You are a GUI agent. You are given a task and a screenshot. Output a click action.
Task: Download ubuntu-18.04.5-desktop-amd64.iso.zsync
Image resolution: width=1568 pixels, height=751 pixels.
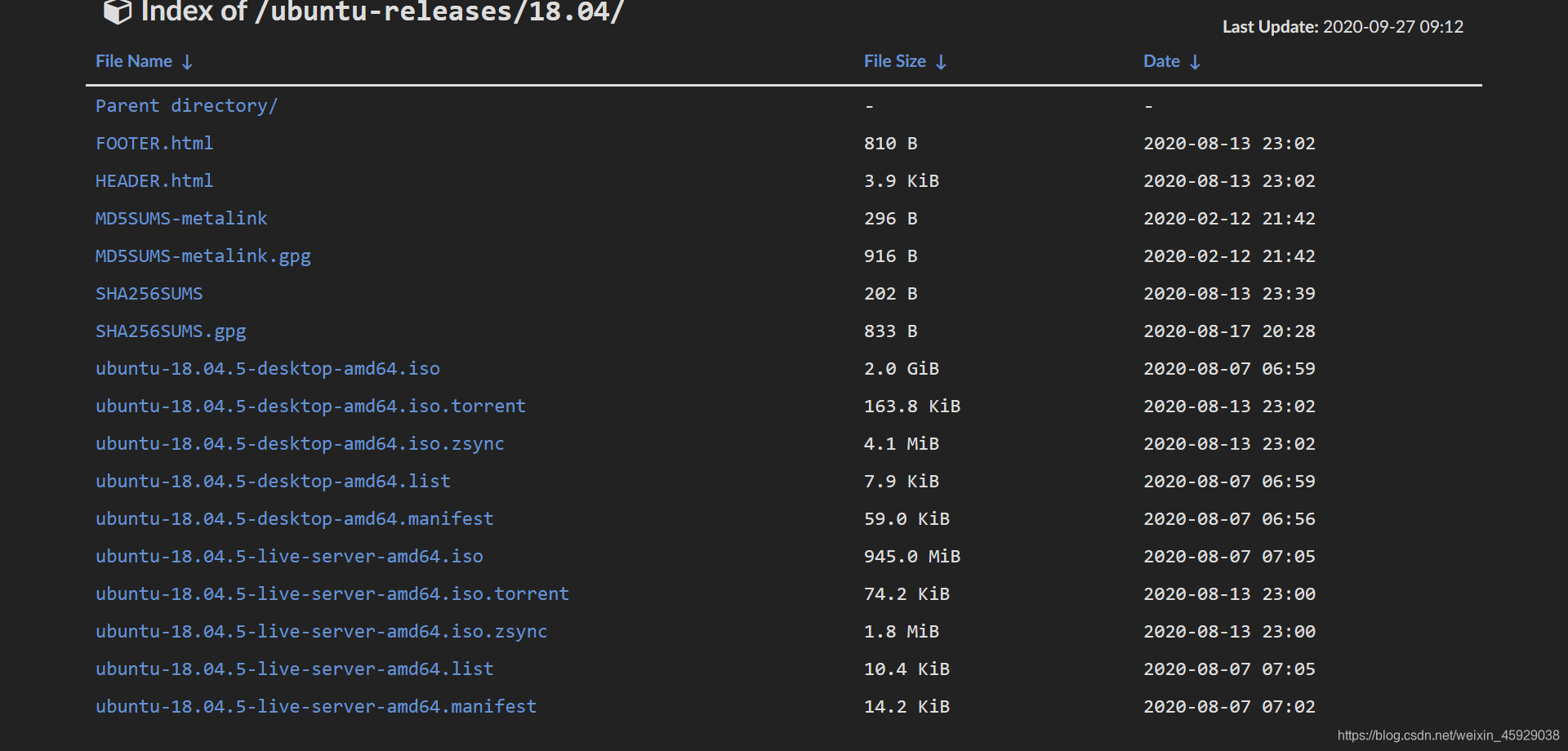(300, 444)
